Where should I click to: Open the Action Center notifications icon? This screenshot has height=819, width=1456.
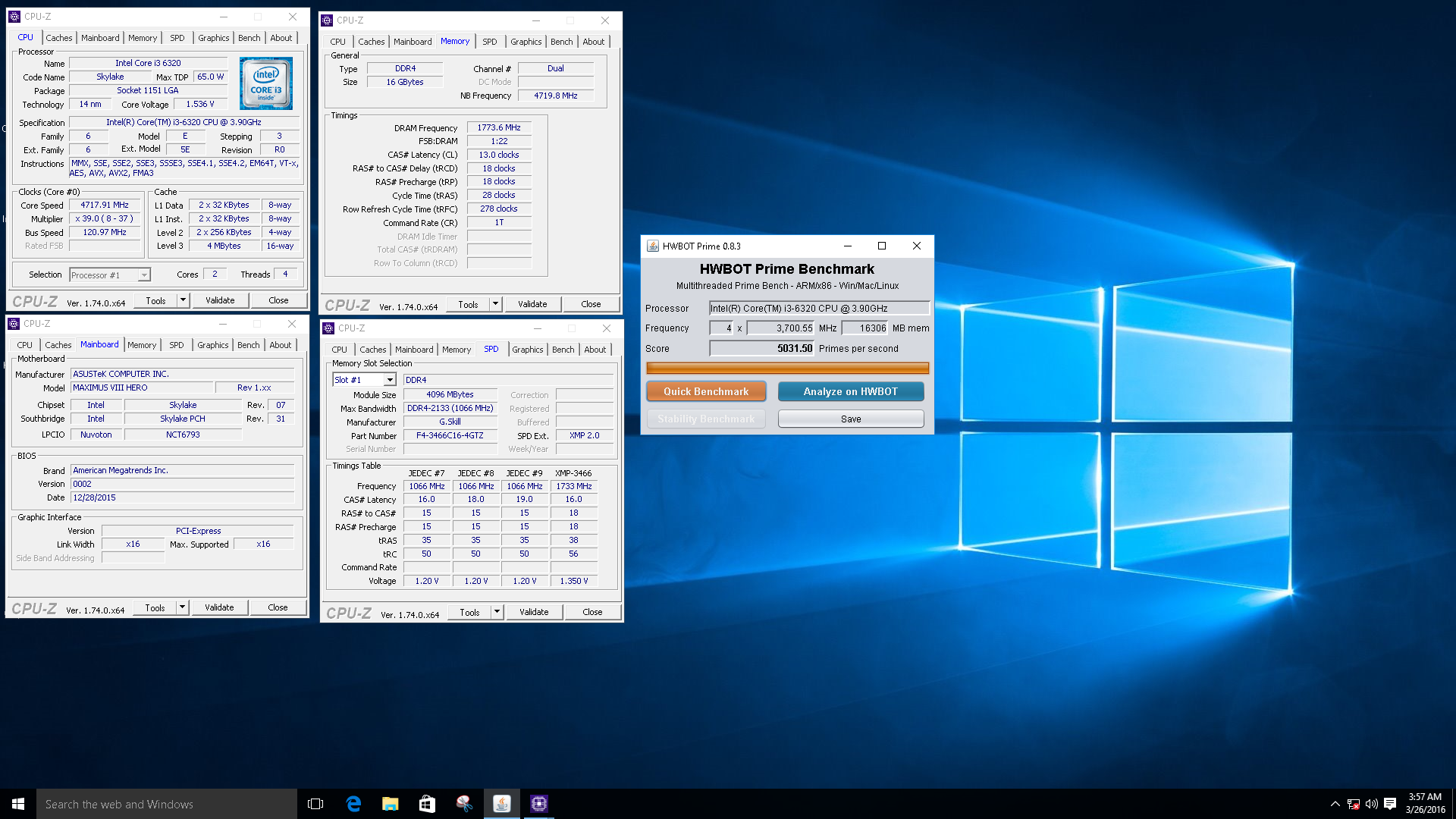pyautogui.click(x=1390, y=804)
